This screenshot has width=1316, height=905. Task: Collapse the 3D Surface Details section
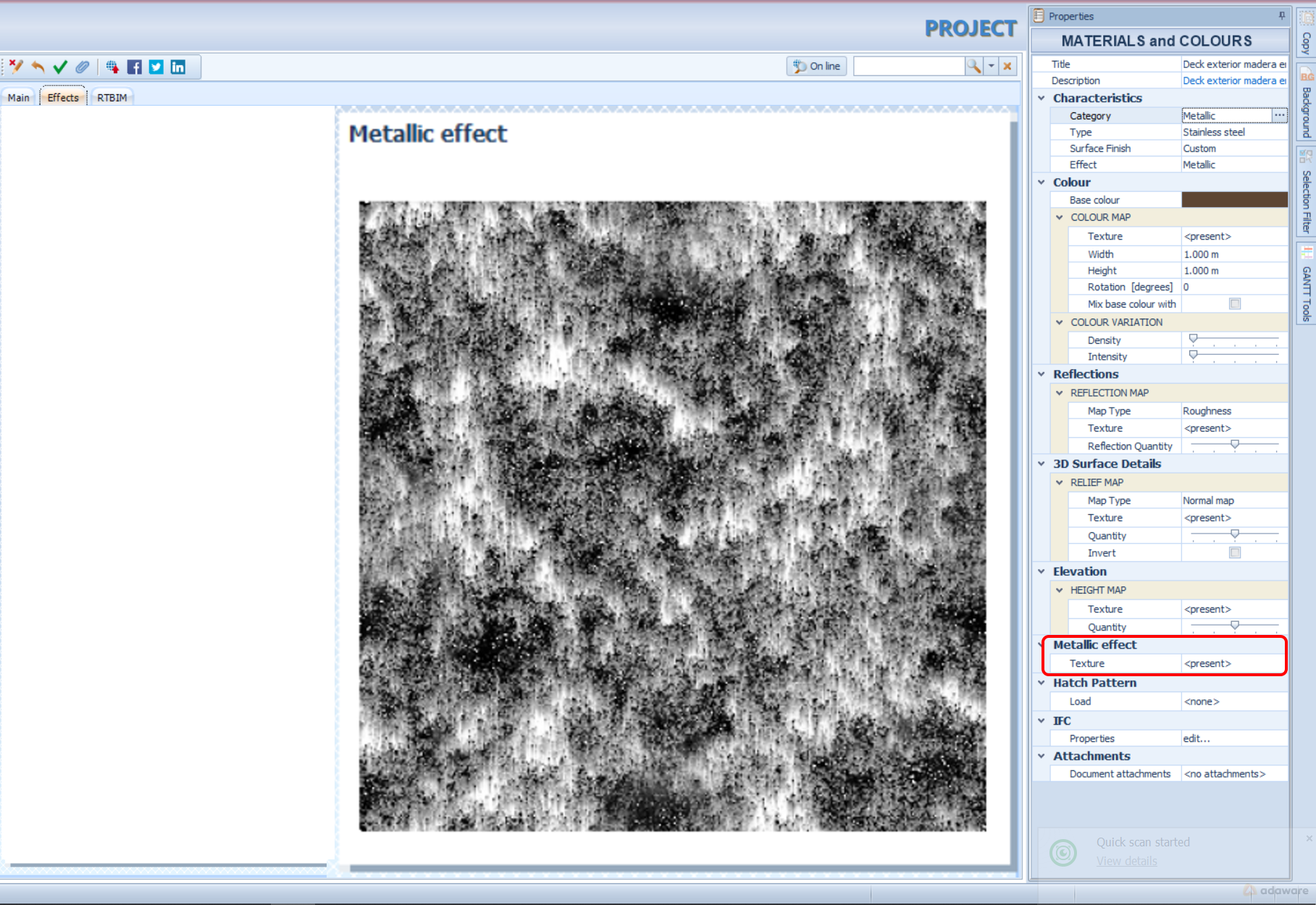(1042, 463)
